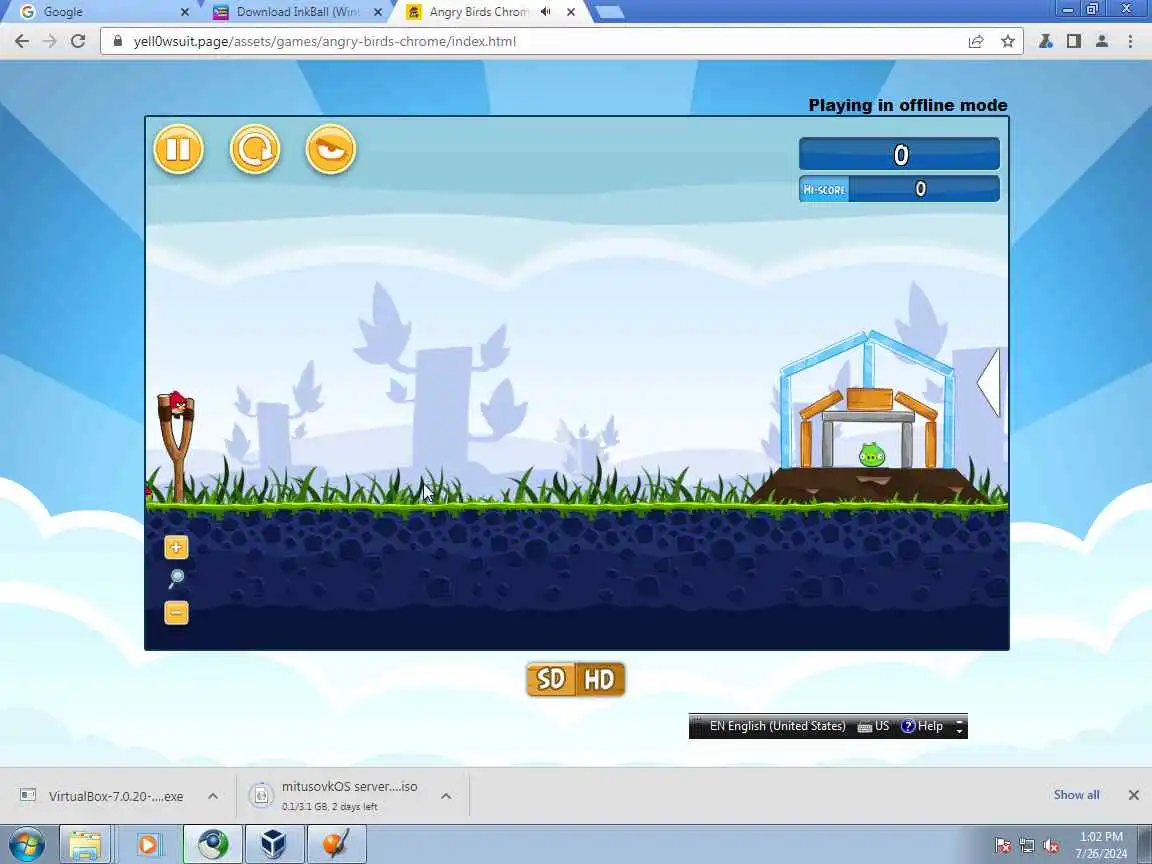This screenshot has width=1152, height=864.
Task: Close the downloads bar
Action: pos(1134,795)
